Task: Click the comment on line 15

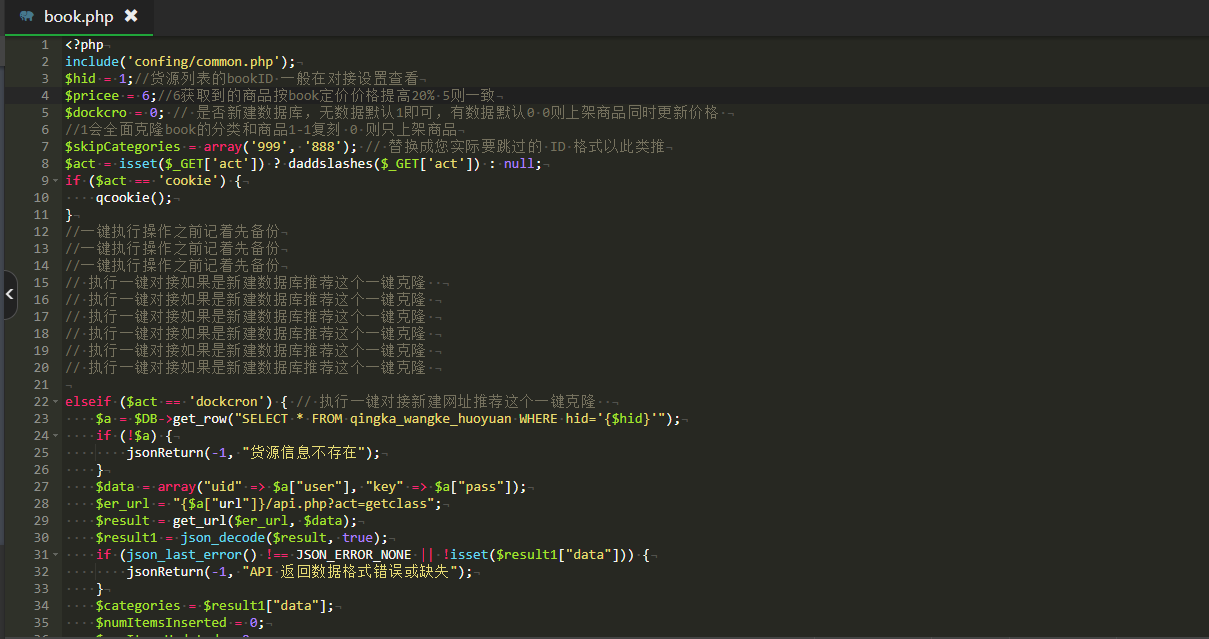Action: [246, 282]
